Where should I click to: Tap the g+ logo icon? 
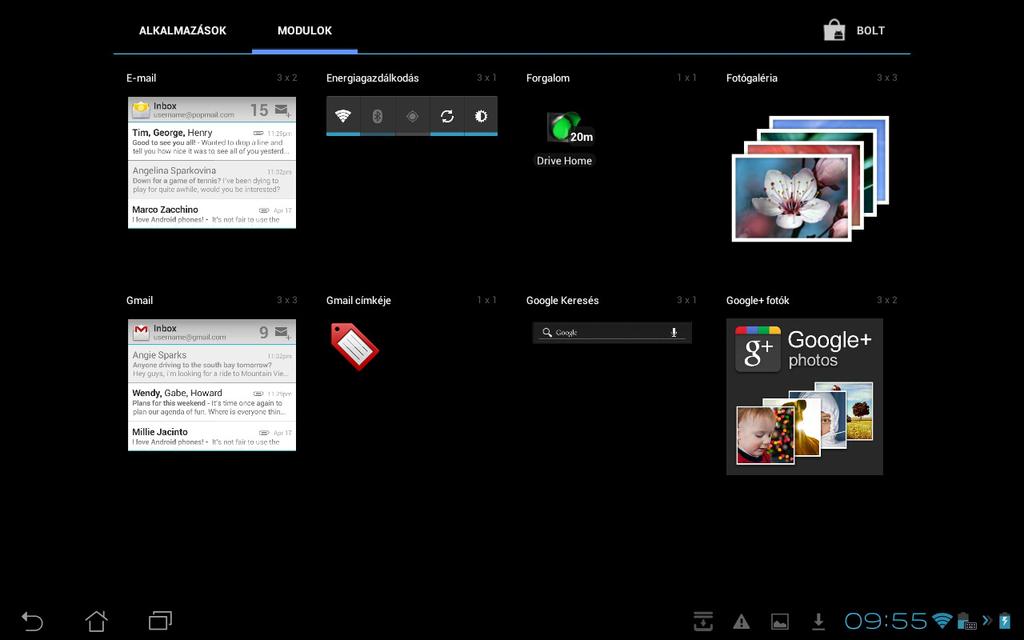(758, 349)
